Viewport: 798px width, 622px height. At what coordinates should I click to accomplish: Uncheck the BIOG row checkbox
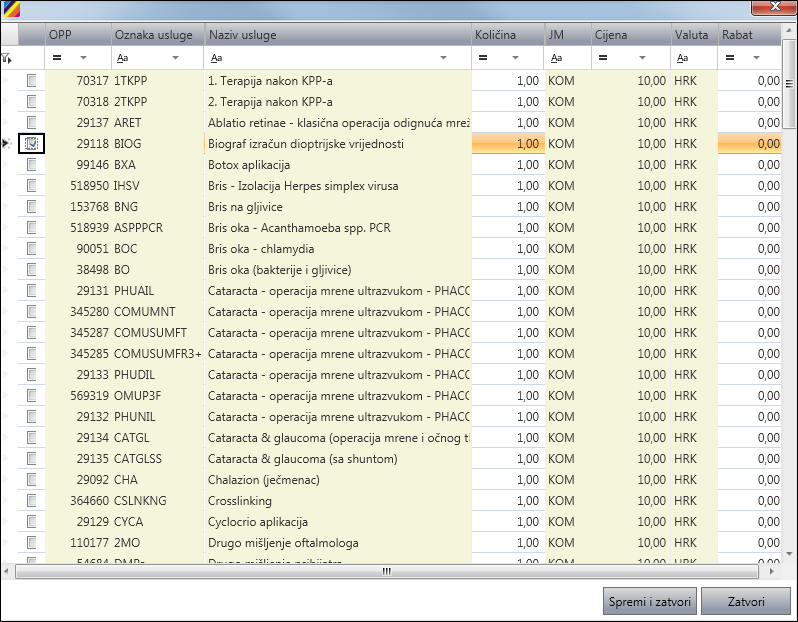click(32, 144)
